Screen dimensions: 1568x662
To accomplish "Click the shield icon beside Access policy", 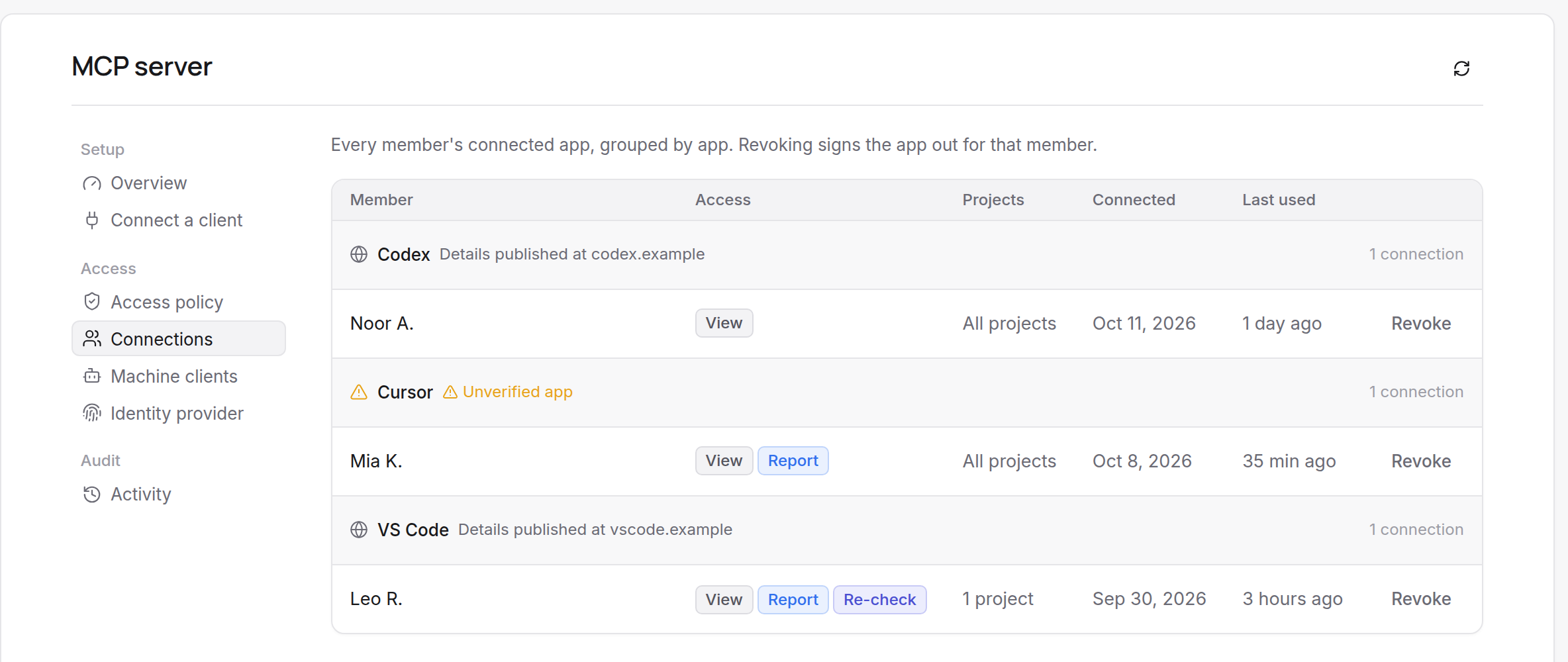I will pyautogui.click(x=92, y=302).
